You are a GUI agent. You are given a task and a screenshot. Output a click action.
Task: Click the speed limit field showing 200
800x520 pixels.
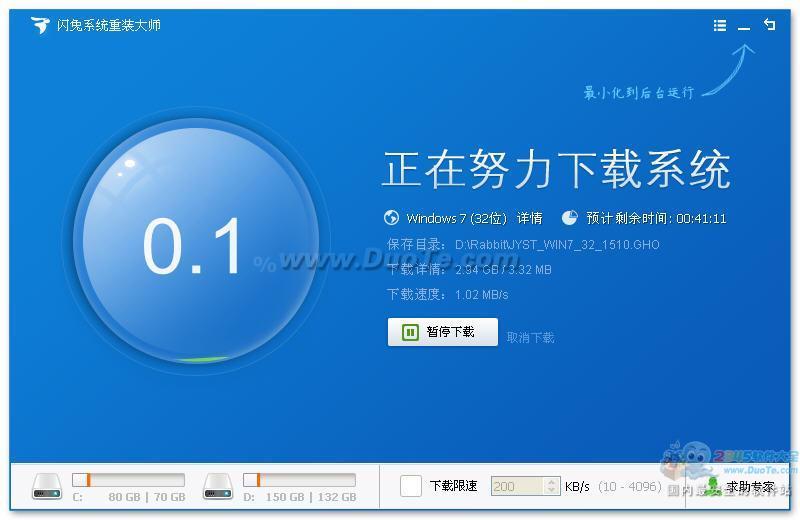(x=516, y=486)
